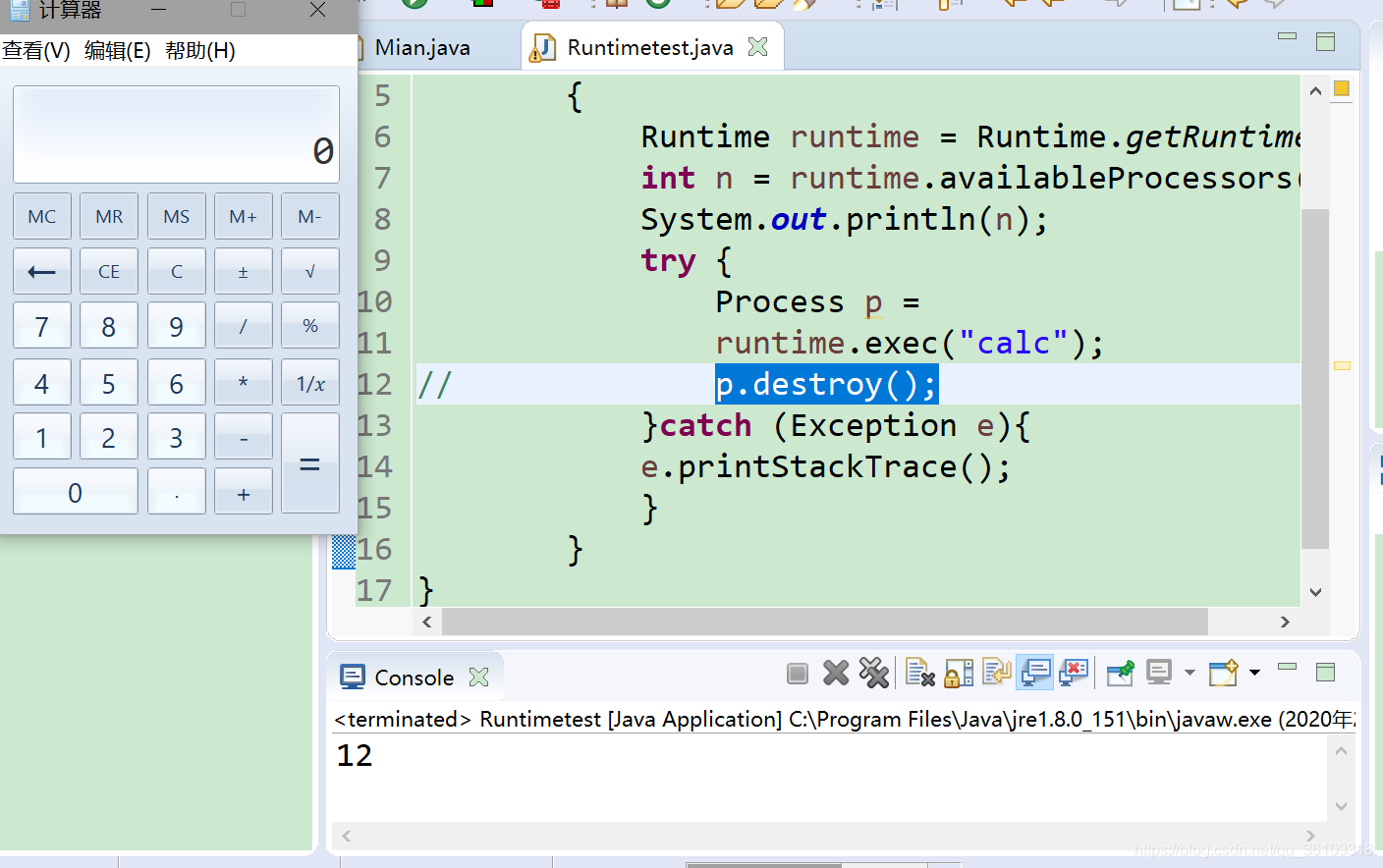Toggle Scroll Lock in the Console
This screenshot has height=868, width=1383.
pyautogui.click(x=958, y=673)
